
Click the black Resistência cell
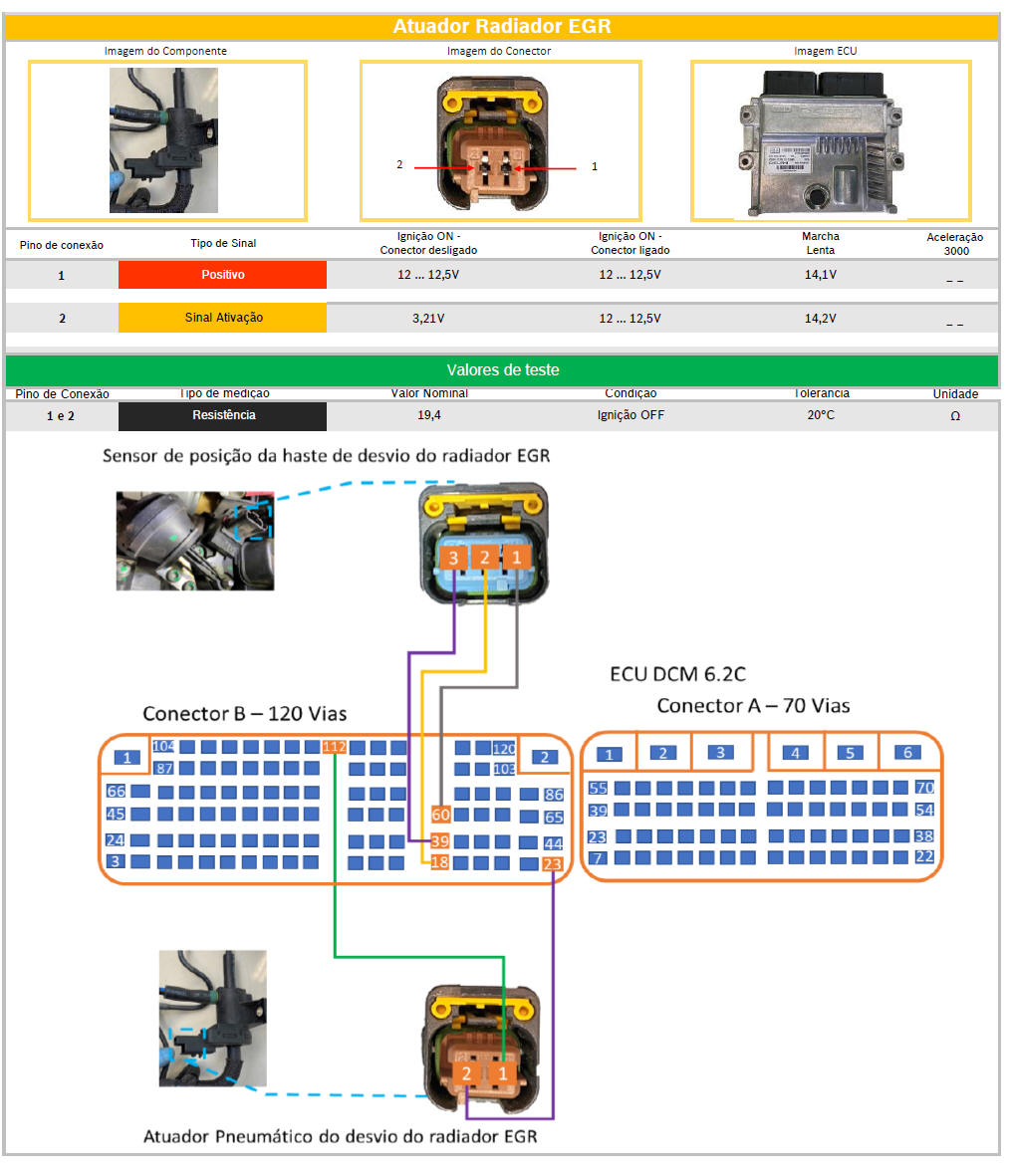[x=222, y=416]
